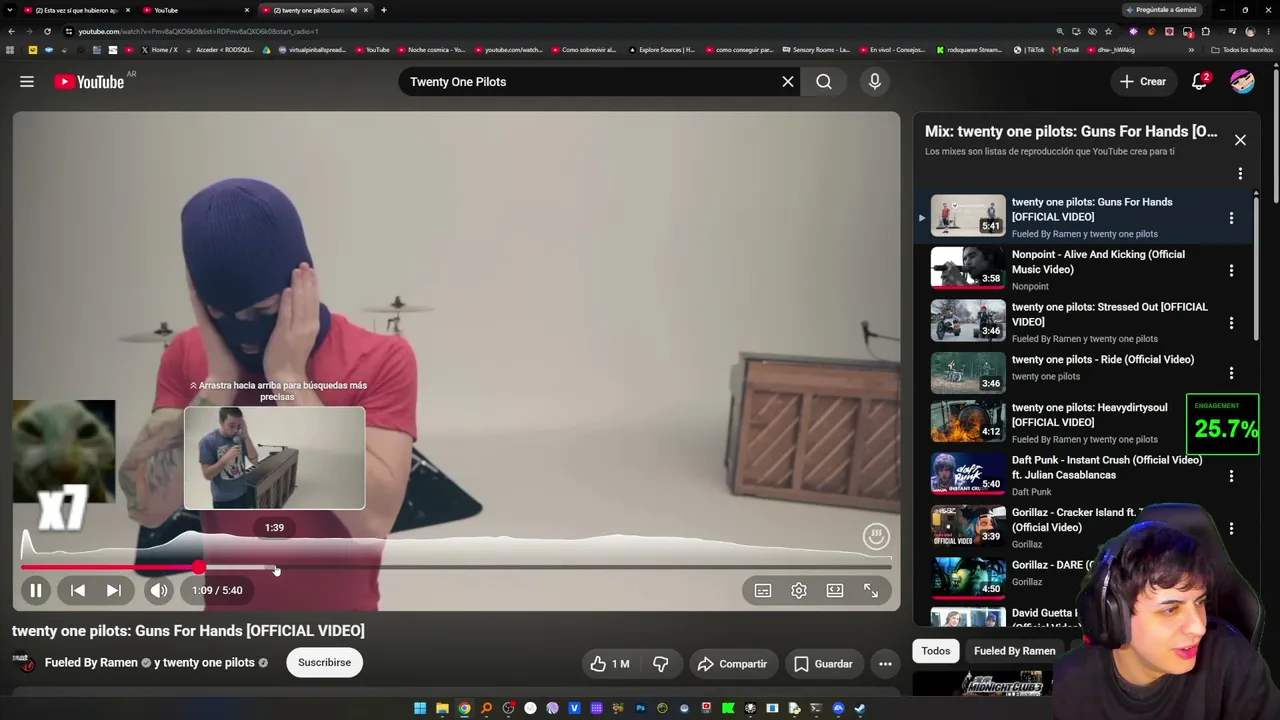Open options for Nonpoint Alive And Kicking
Screen dimensions: 1280x720
(1231, 270)
